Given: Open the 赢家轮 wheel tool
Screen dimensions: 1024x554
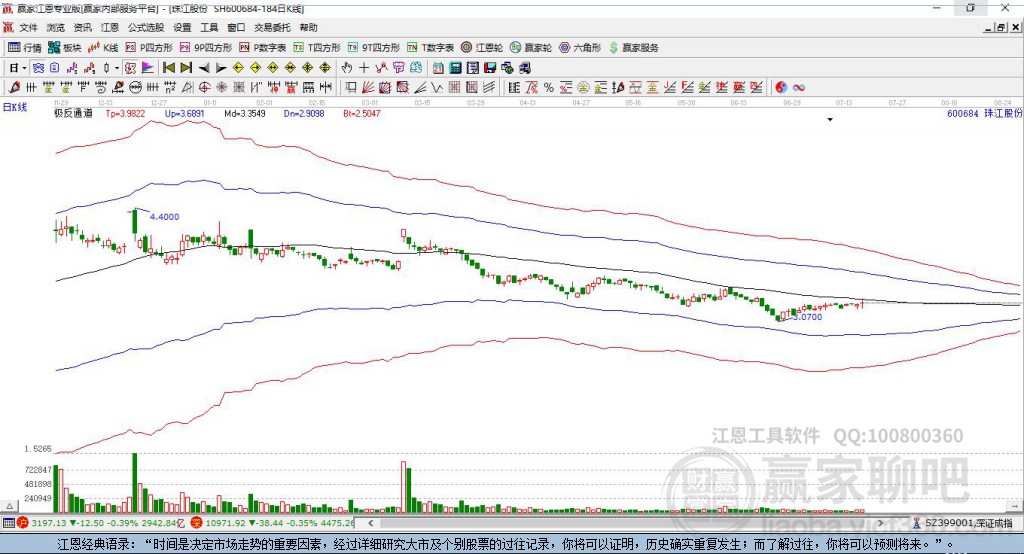Looking at the screenshot, I should (531, 48).
